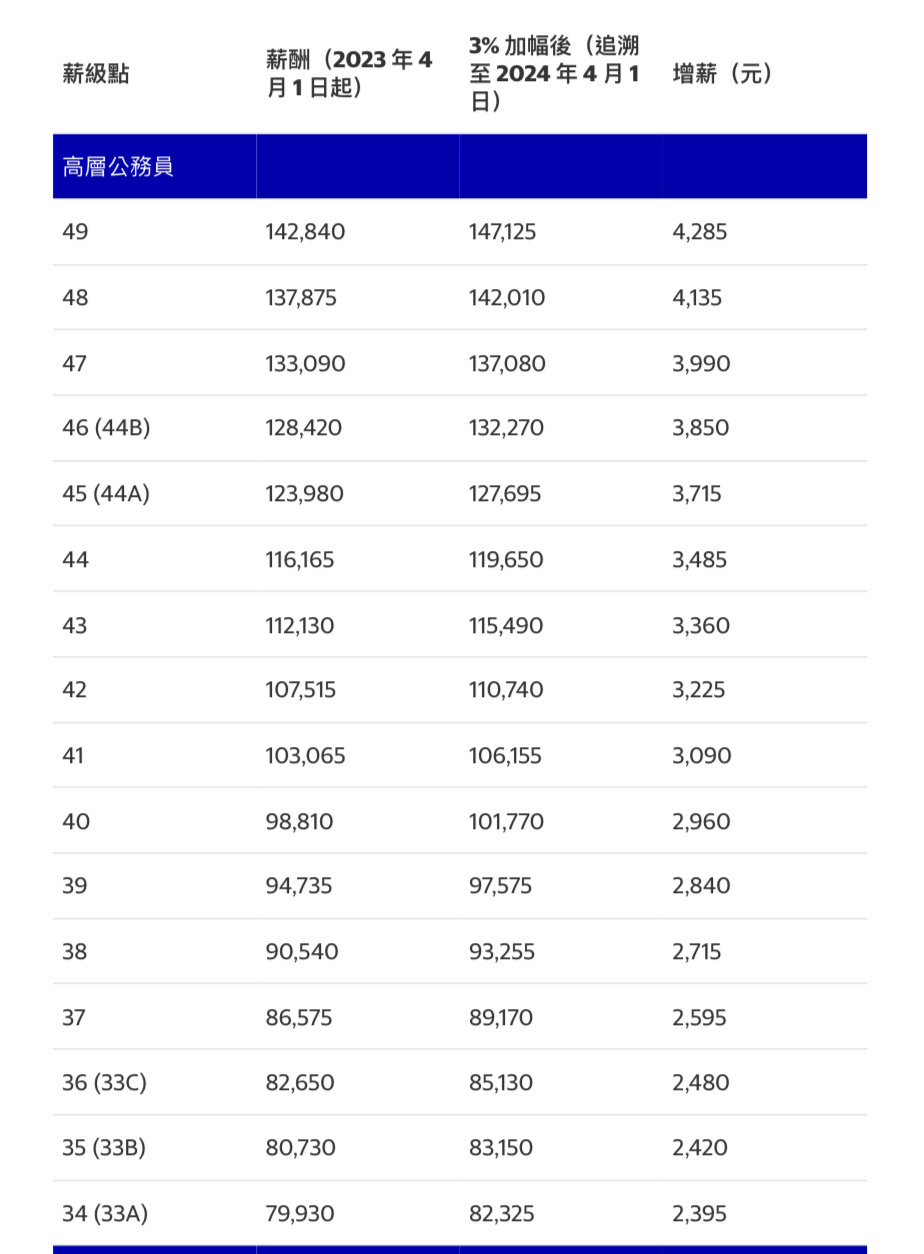Click adjusted salary 93,255
Image resolution: width=924 pixels, height=1254 pixels.
pyautogui.click(x=502, y=952)
